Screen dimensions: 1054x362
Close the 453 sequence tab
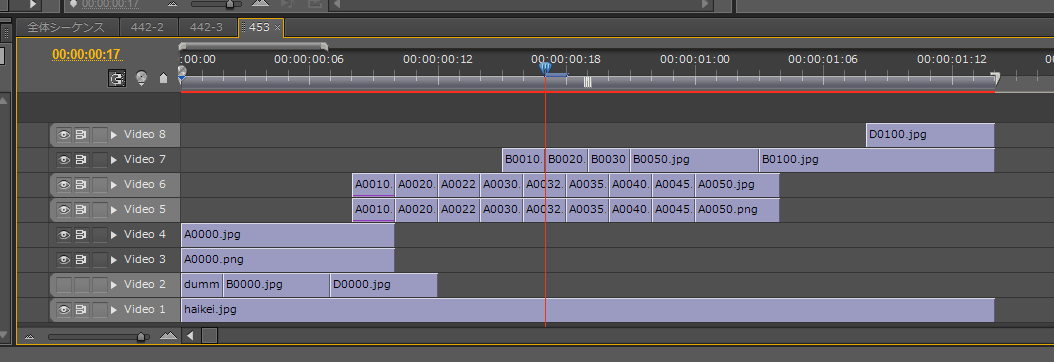tap(277, 28)
